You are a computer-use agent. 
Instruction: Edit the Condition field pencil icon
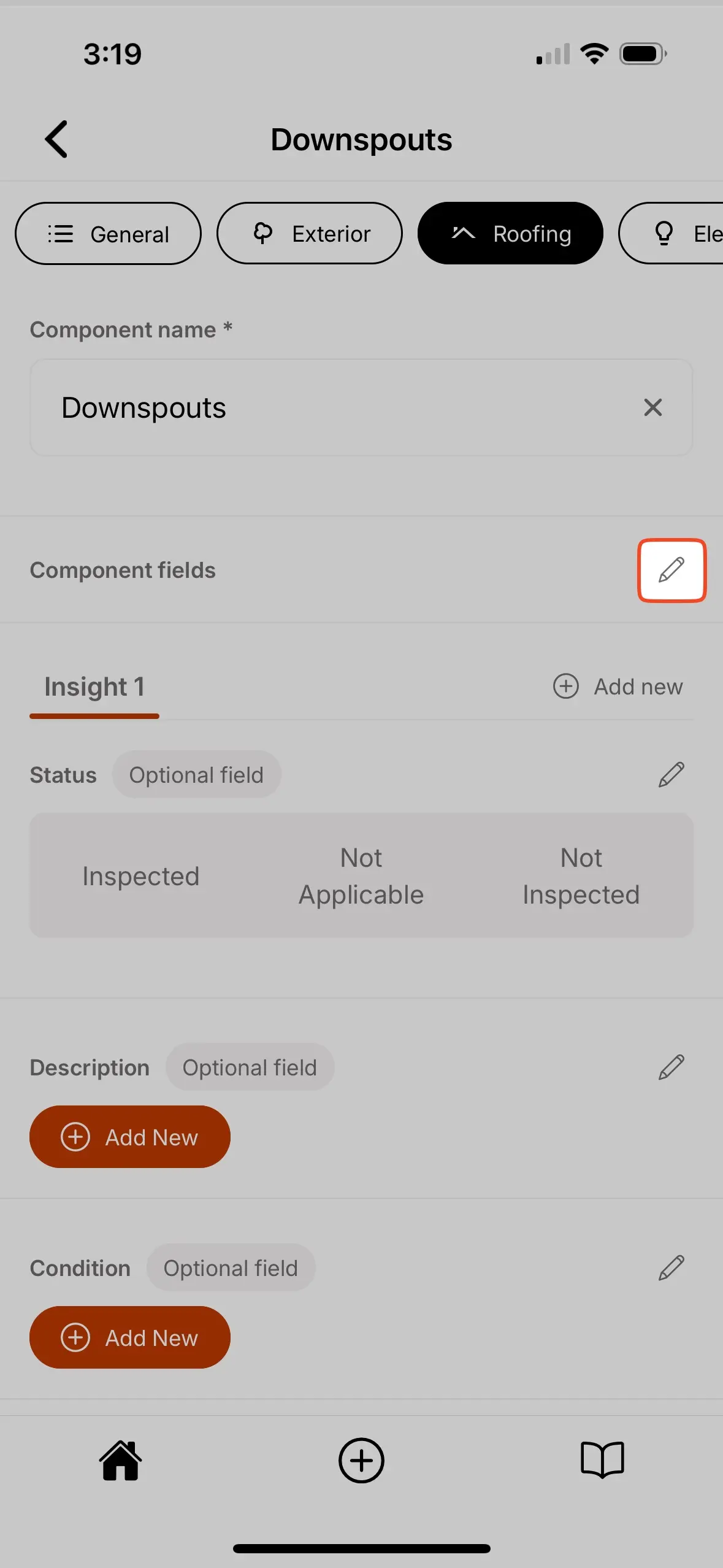(x=671, y=1267)
